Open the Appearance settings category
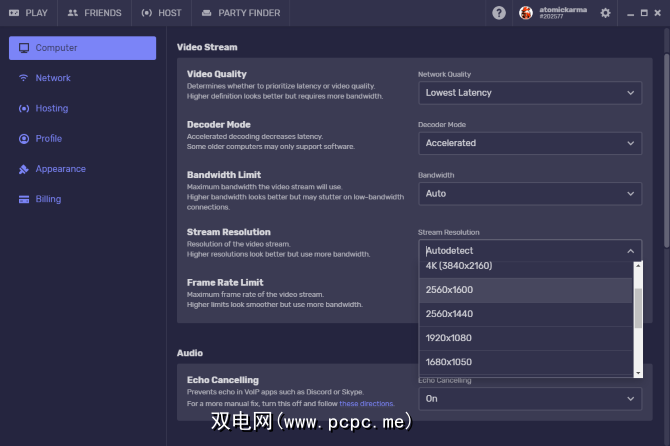670x446 pixels. (82, 169)
